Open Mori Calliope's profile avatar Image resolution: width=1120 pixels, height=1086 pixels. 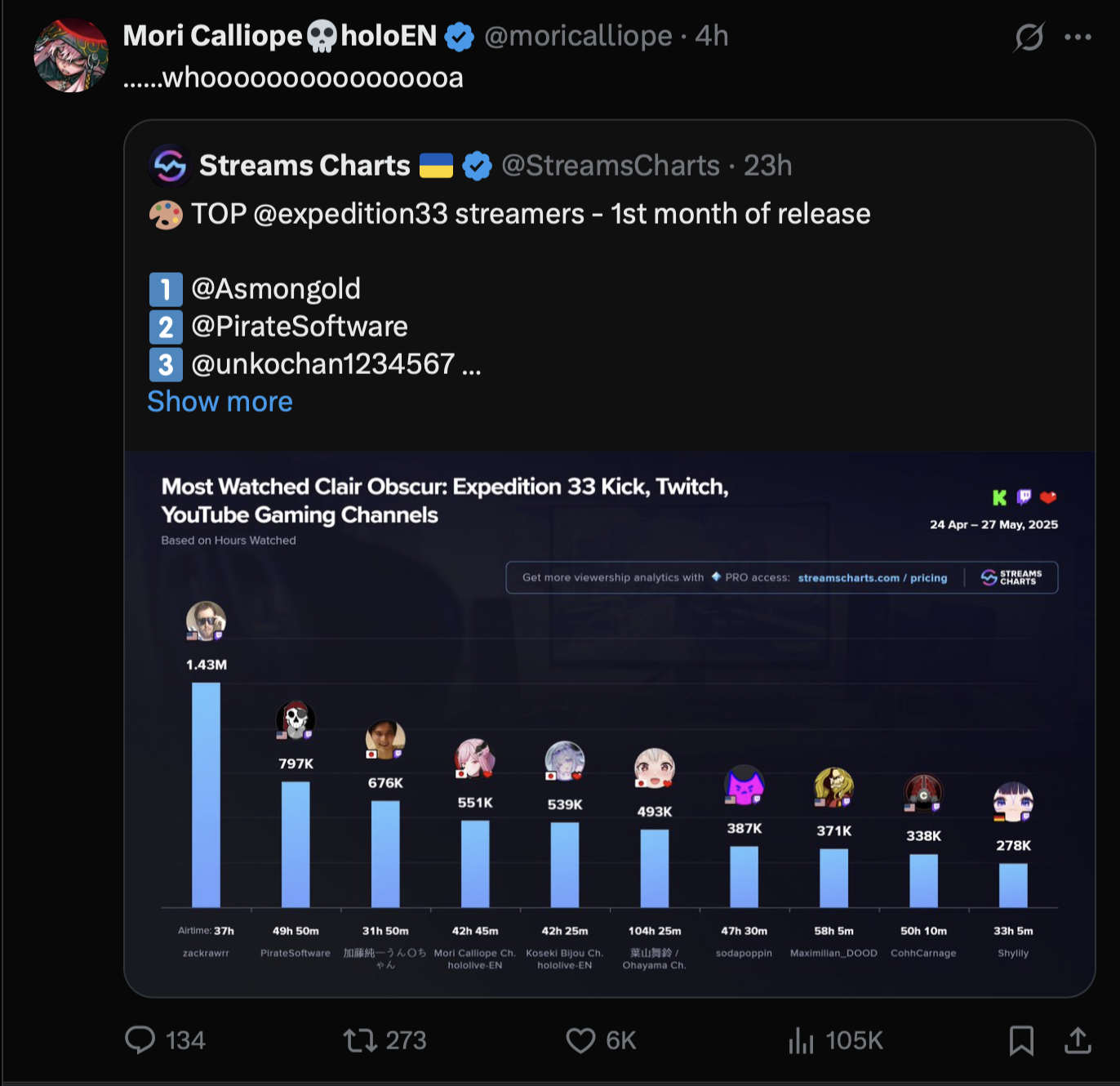tap(71, 56)
